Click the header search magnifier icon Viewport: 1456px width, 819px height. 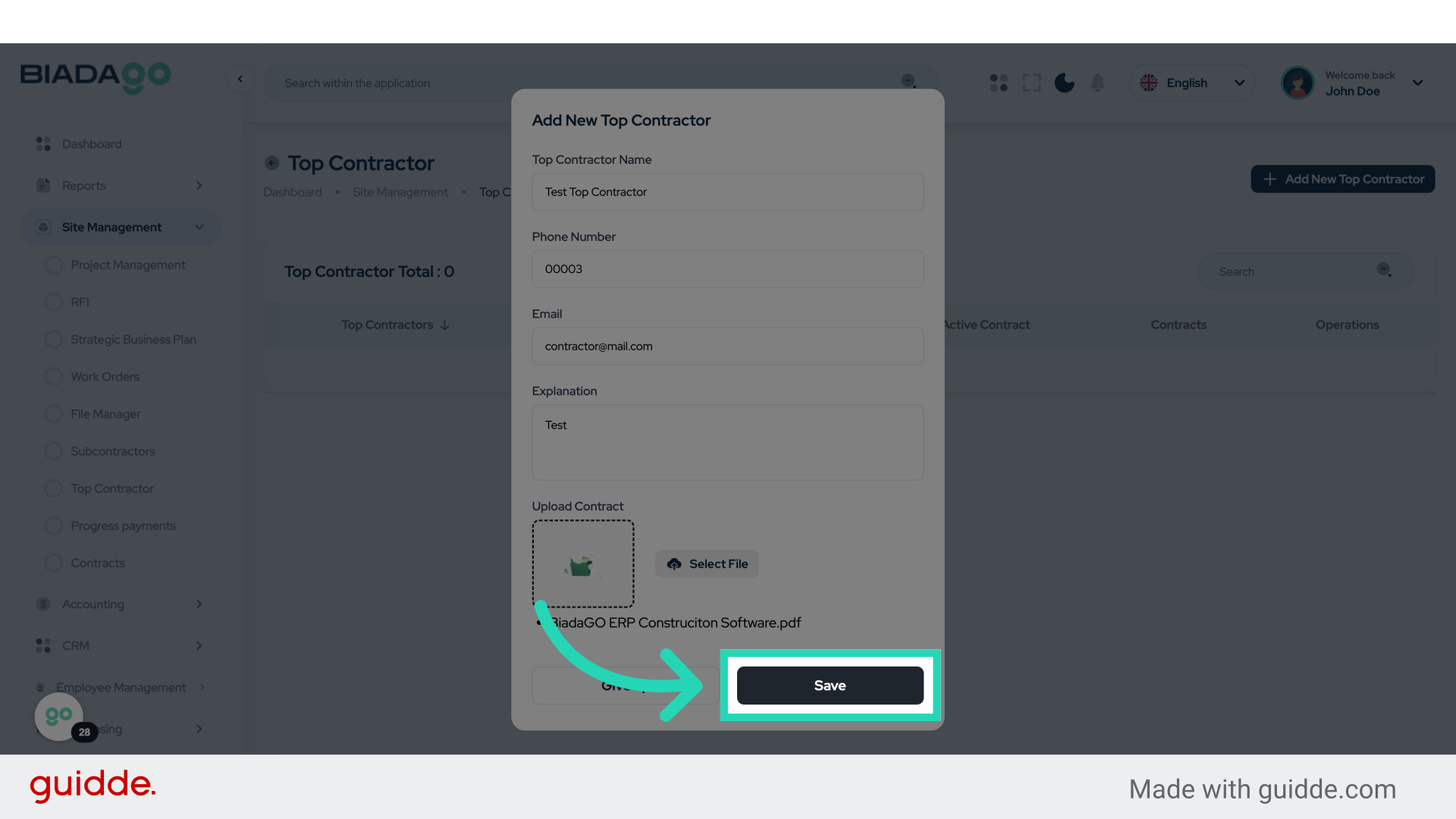coord(908,81)
